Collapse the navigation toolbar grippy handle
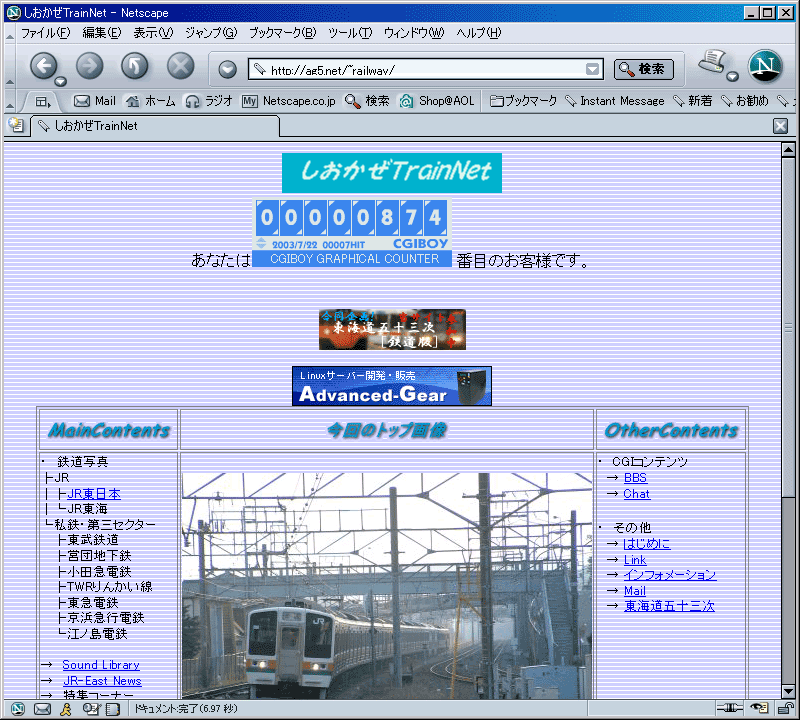The height and width of the screenshot is (720, 800). point(10,66)
